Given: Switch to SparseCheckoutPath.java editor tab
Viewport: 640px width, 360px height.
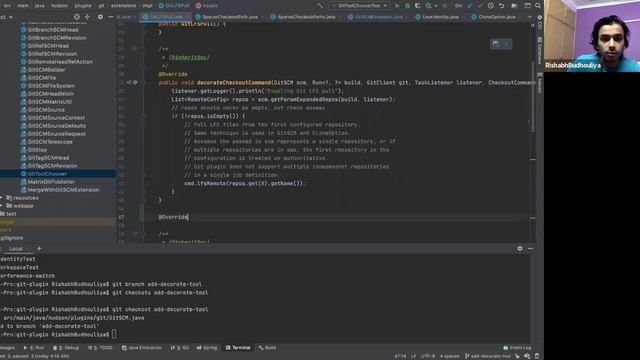Looking at the screenshot, I should pyautogui.click(x=227, y=17).
